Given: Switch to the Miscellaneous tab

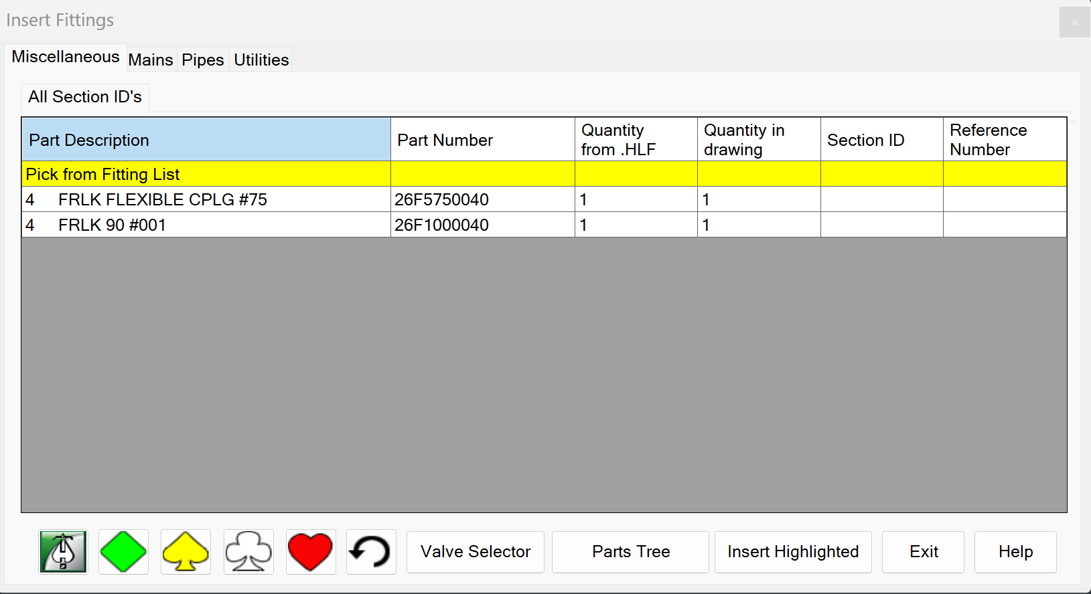Looking at the screenshot, I should tap(65, 57).
